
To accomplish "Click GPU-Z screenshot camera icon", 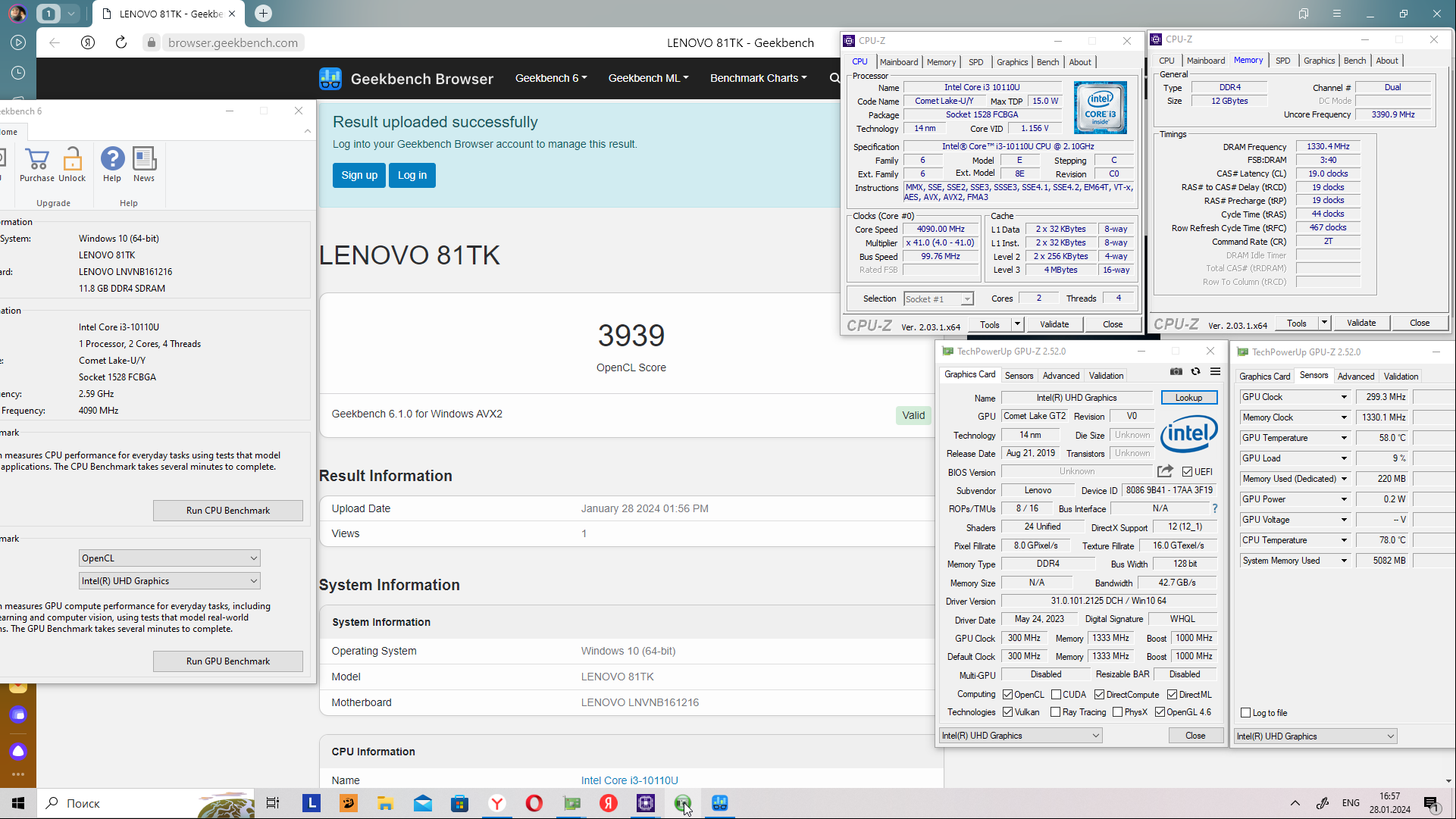I will coord(1176,372).
